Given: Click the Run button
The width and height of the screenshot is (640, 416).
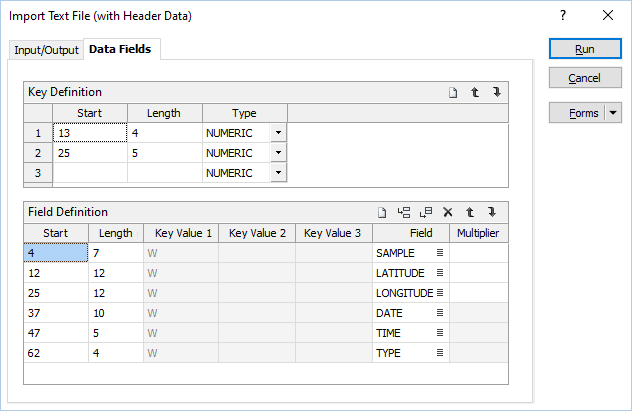Looking at the screenshot, I should coord(585,49).
